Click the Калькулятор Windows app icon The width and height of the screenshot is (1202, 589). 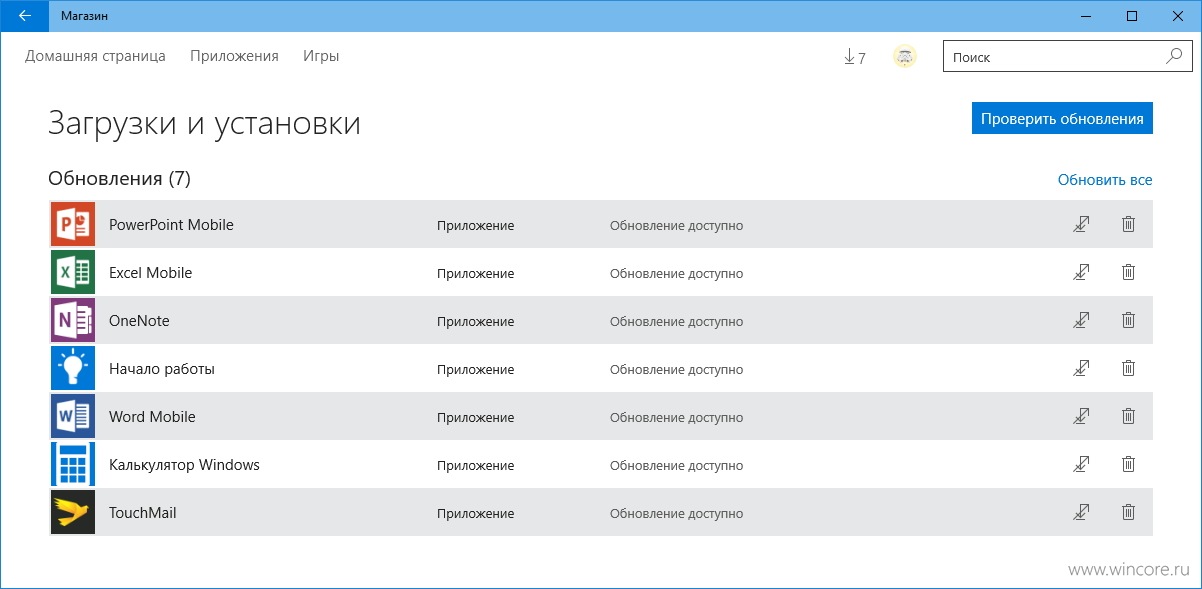click(x=73, y=465)
